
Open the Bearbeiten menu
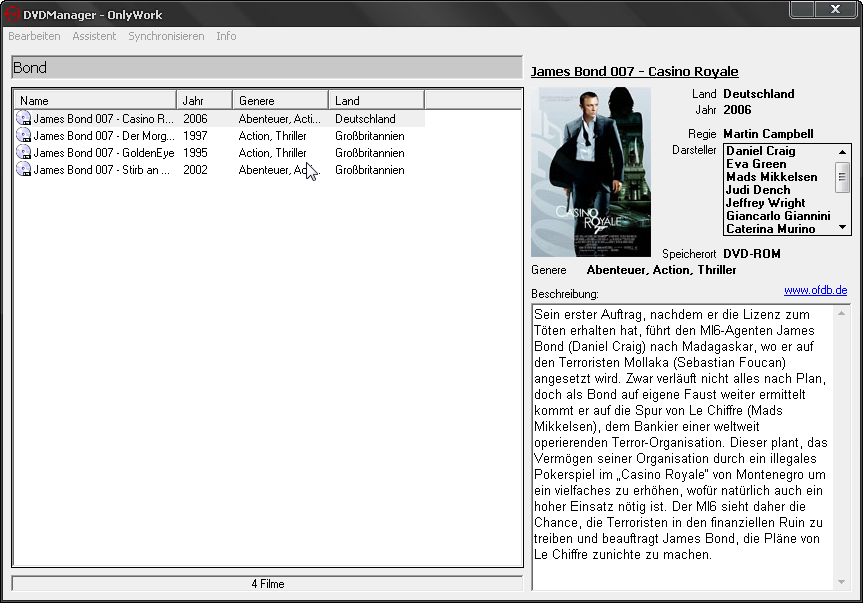point(34,36)
